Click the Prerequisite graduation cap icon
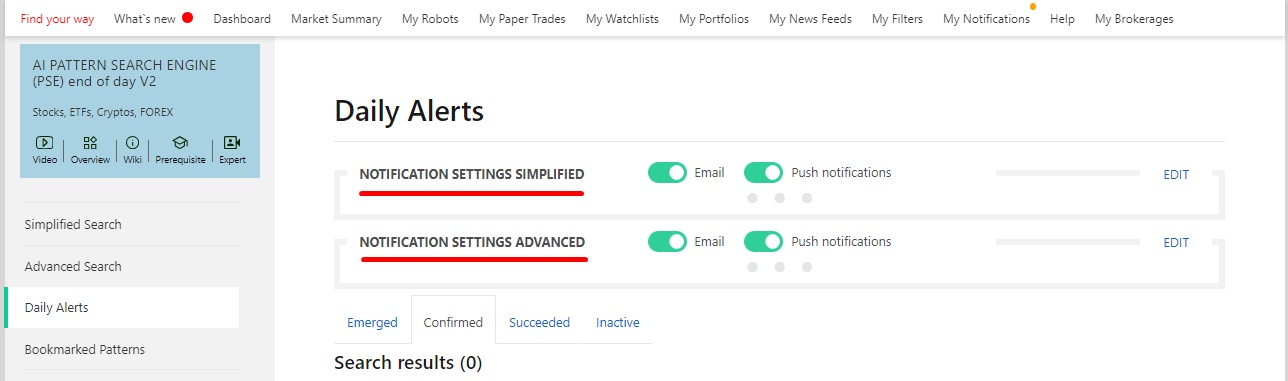Screen dimensions: 1288x381 pyautogui.click(x=180, y=143)
